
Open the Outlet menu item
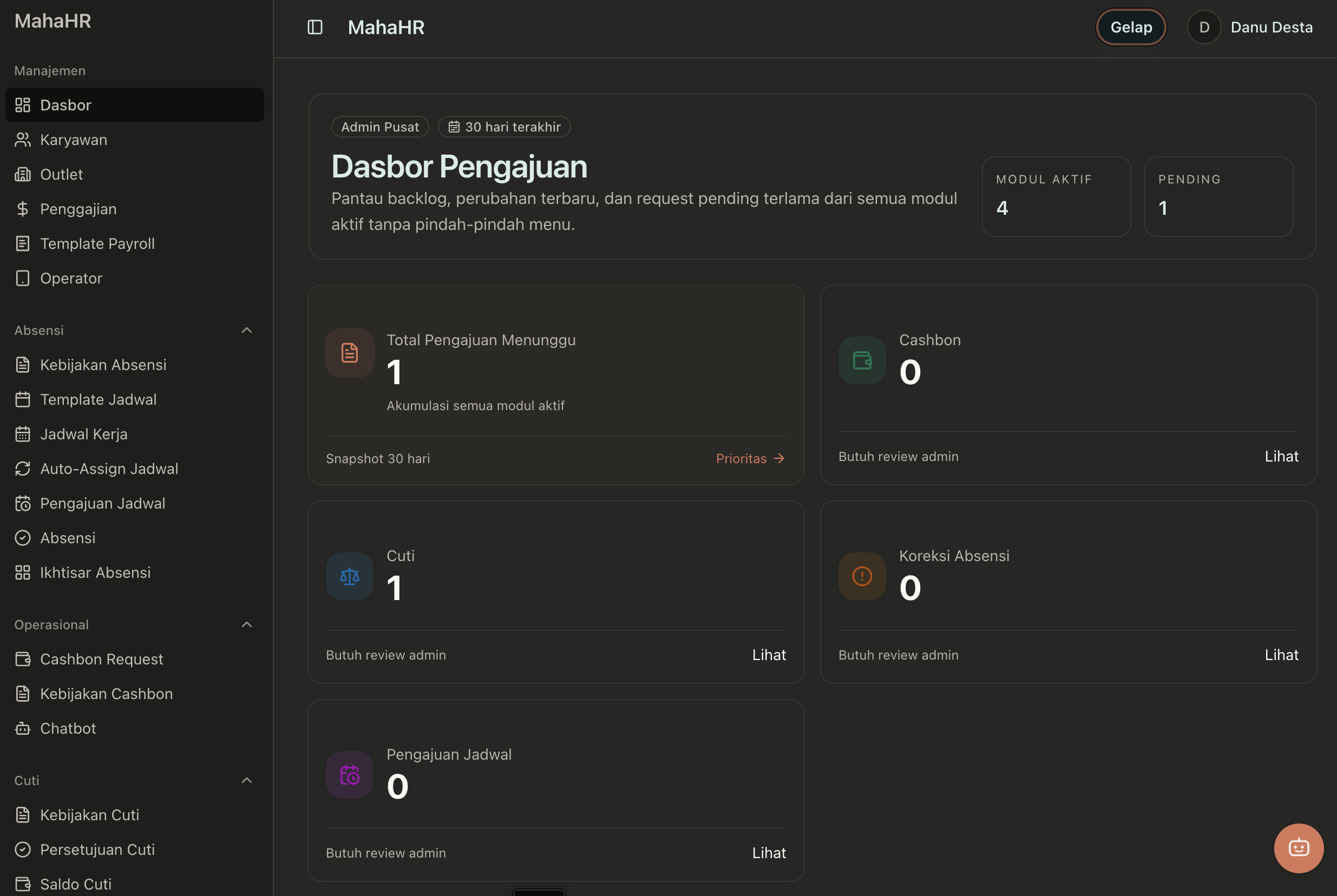(135, 174)
